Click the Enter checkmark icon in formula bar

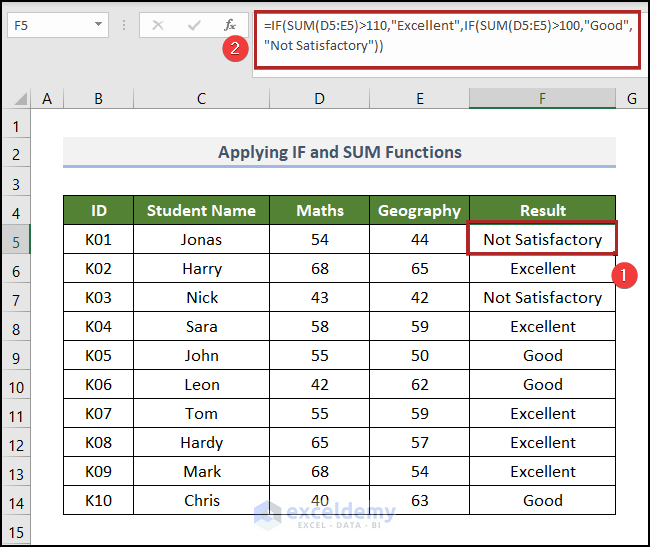click(194, 26)
